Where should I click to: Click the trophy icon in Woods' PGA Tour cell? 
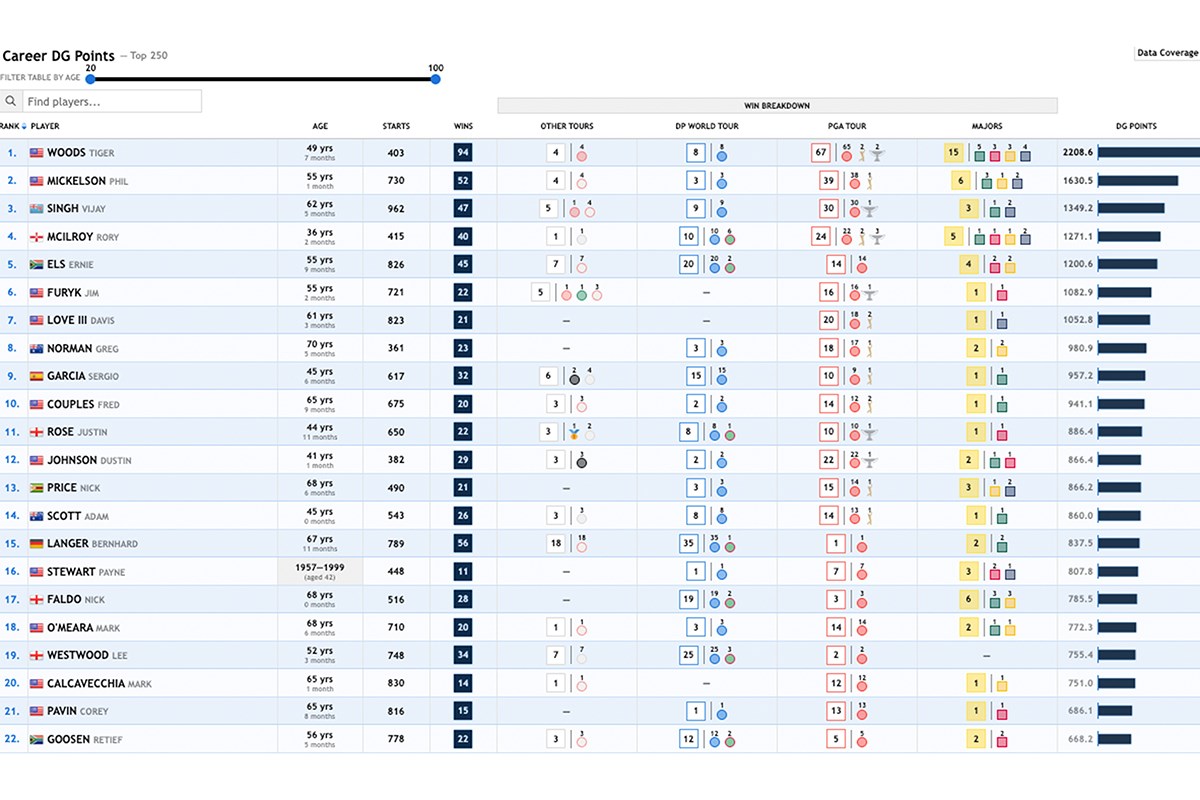(x=876, y=155)
